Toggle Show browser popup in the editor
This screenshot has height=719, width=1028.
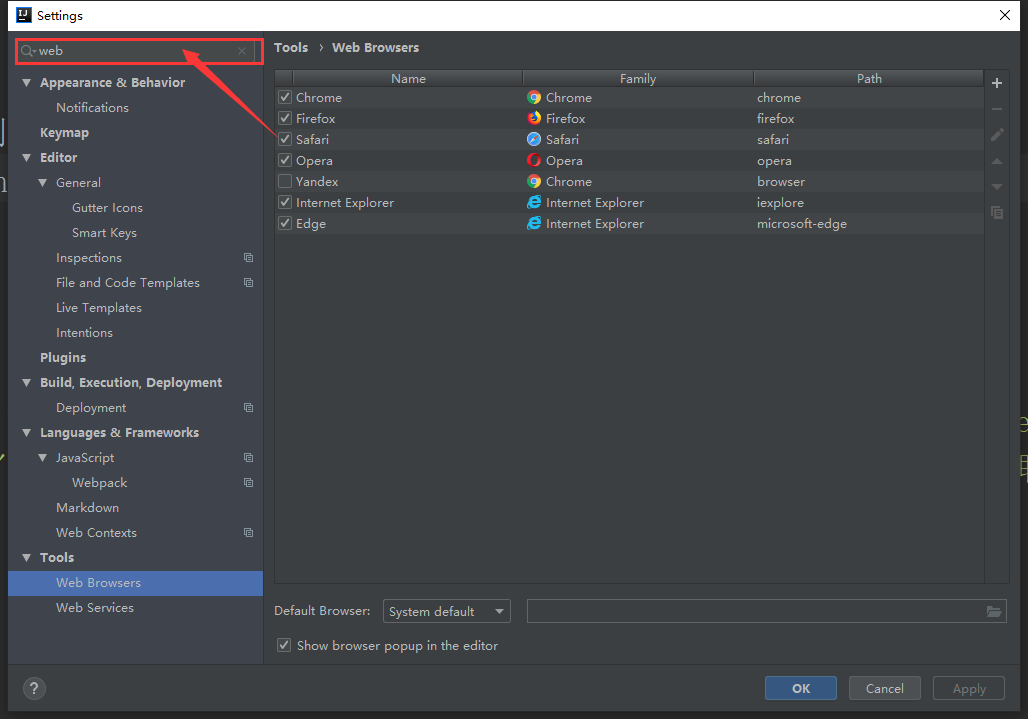click(x=284, y=646)
